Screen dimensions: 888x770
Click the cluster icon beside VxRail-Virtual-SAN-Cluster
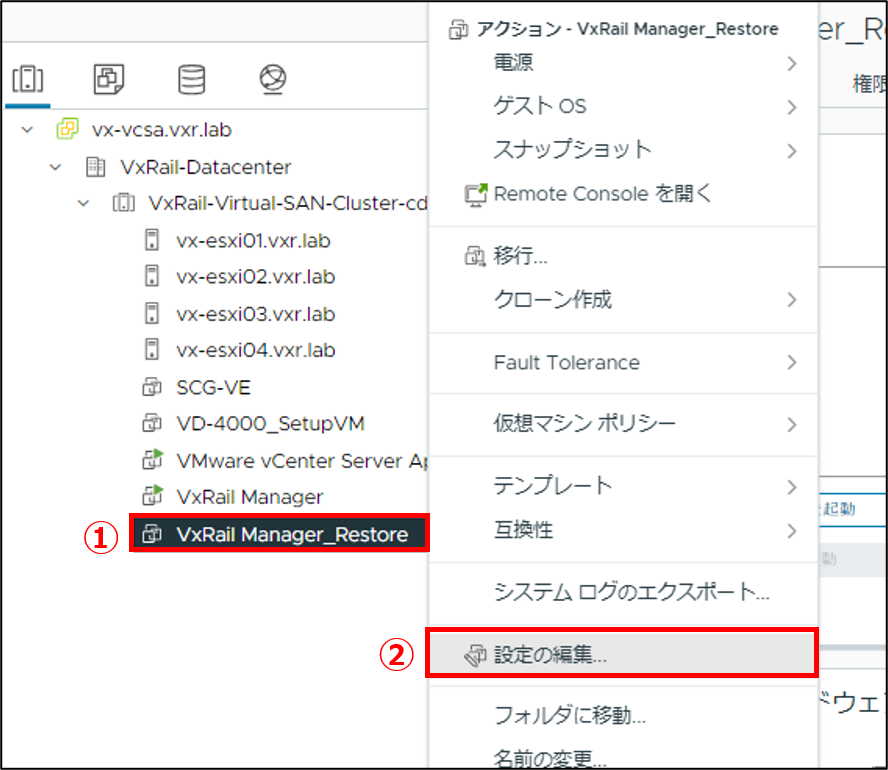(123, 203)
